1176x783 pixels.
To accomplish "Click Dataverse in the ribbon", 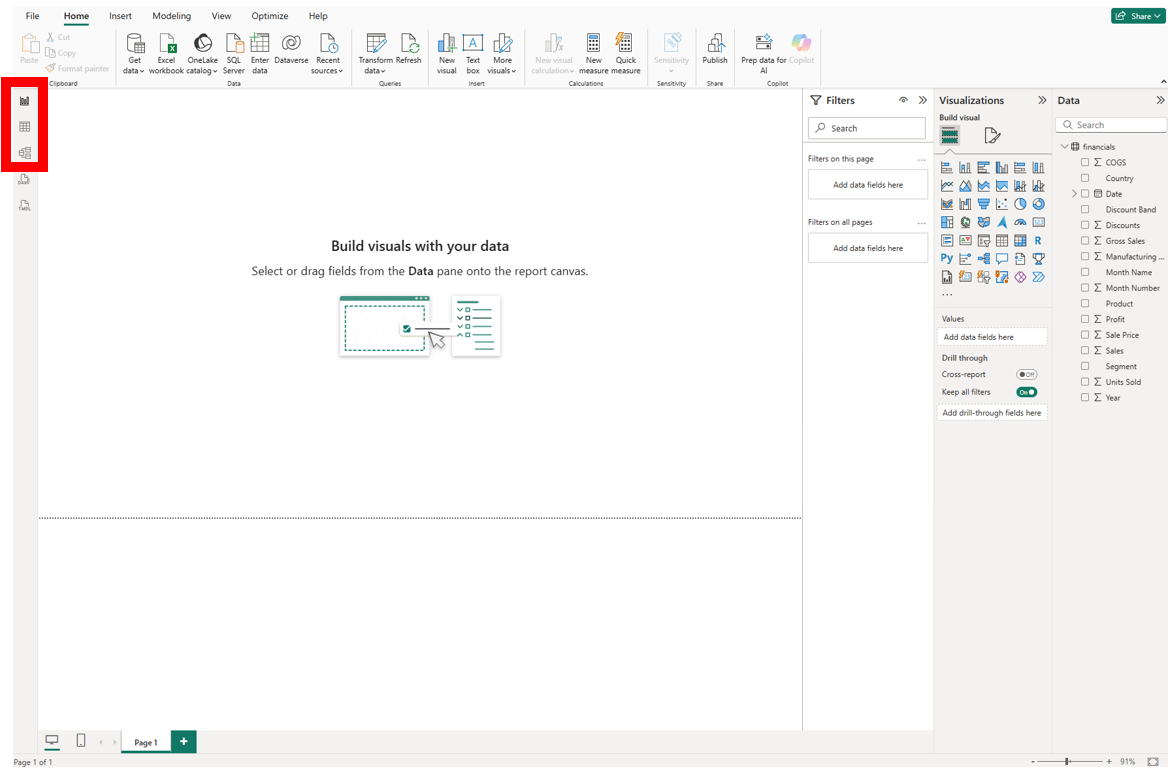I will (x=291, y=49).
